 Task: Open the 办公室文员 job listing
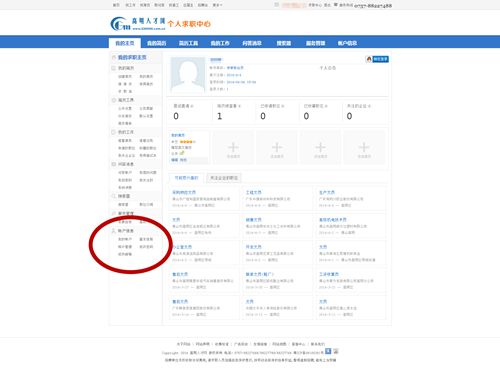pos(182,247)
